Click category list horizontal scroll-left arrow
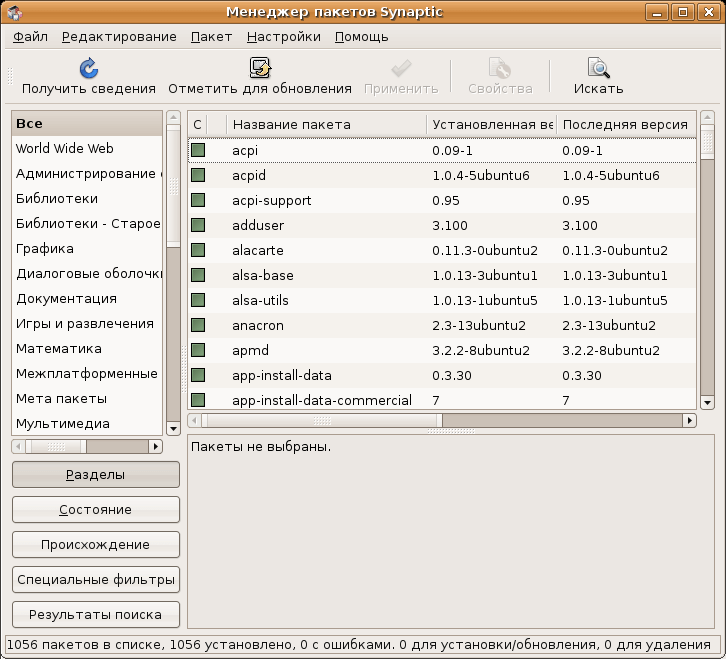 click(x=19, y=446)
